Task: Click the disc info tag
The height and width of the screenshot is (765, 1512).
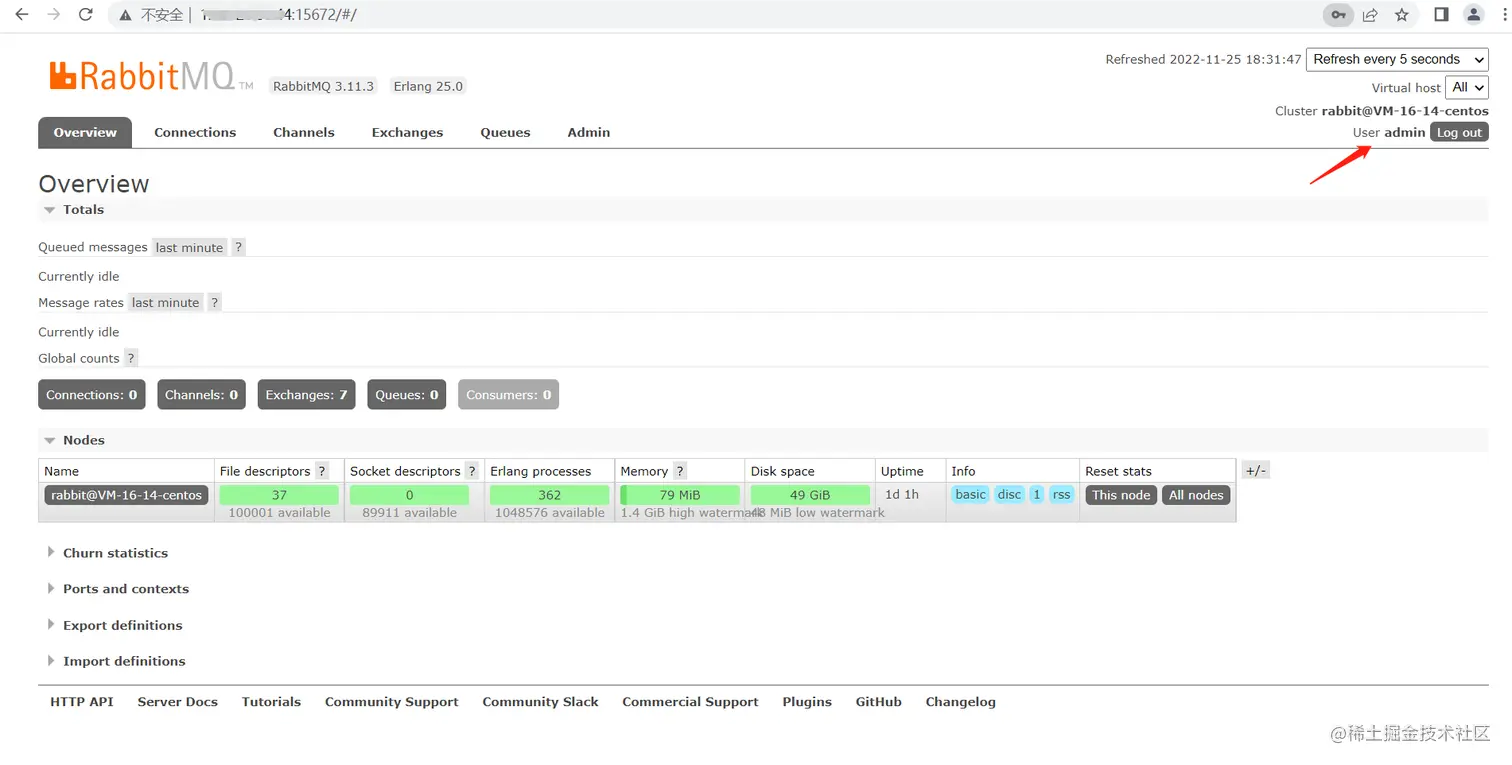Action: click(x=1010, y=495)
